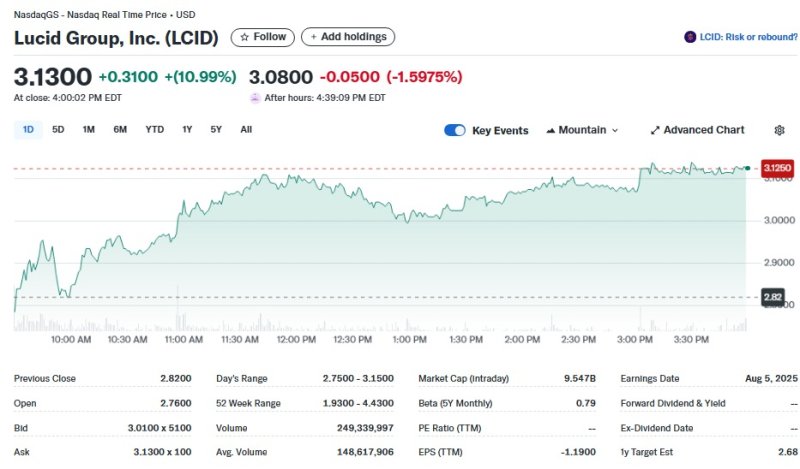Select the 5D time range
800x469 pixels.
[58, 129]
